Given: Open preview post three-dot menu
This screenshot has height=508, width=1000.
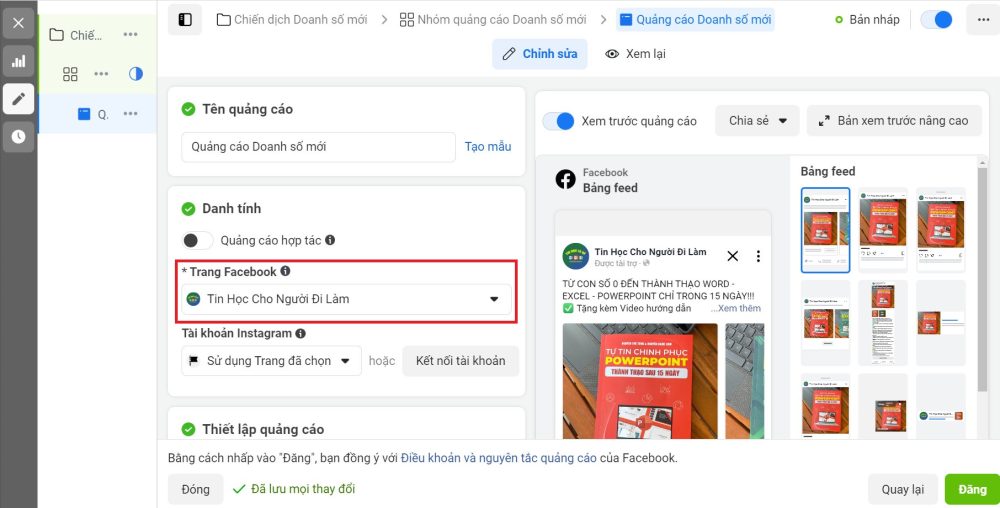Looking at the screenshot, I should (x=758, y=256).
